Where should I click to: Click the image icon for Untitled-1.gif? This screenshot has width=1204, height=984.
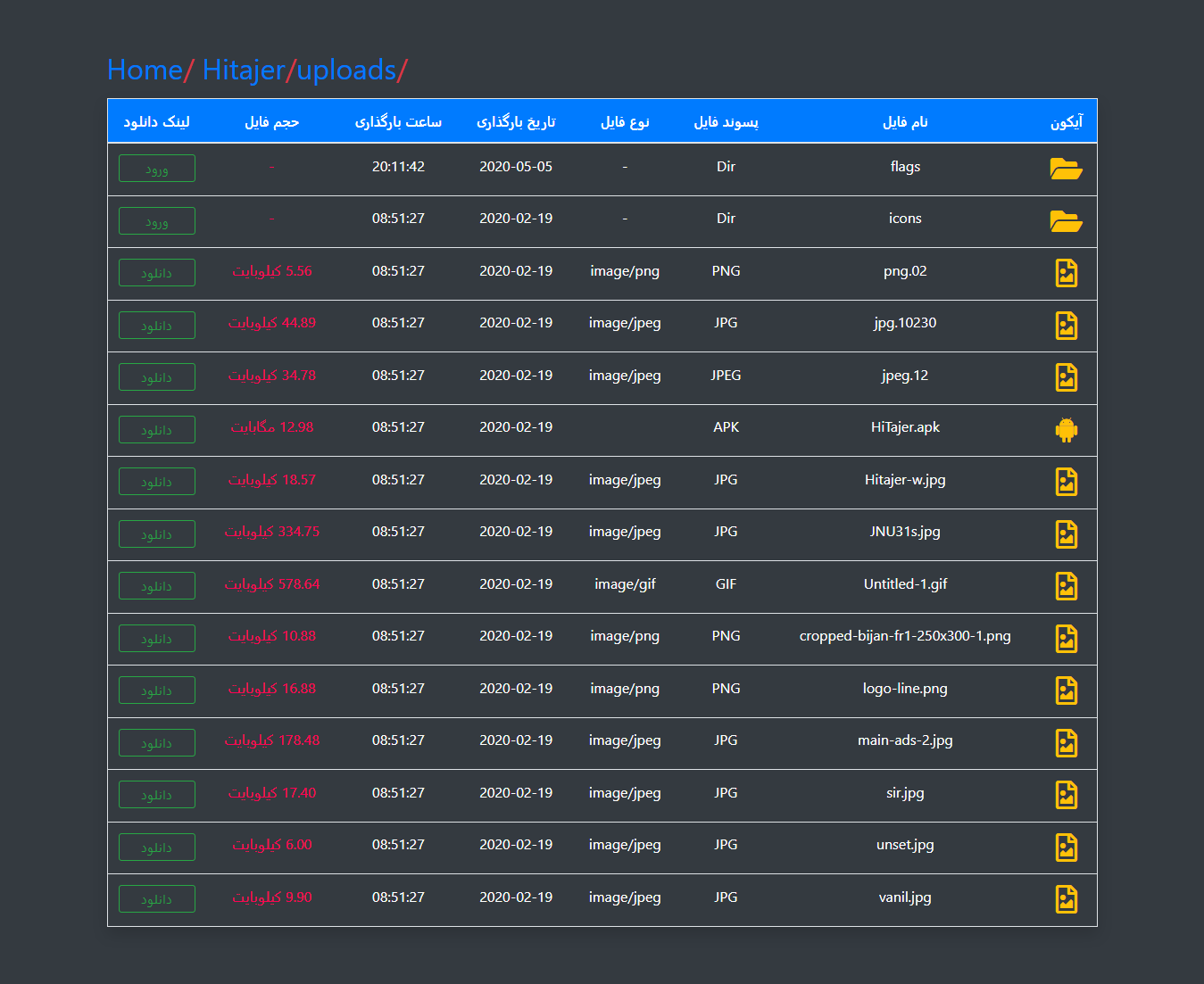1067,586
